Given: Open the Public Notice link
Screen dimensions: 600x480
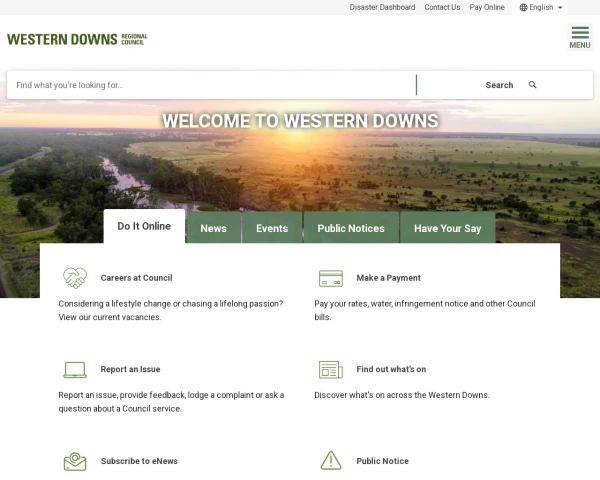Looking at the screenshot, I should [382, 461].
